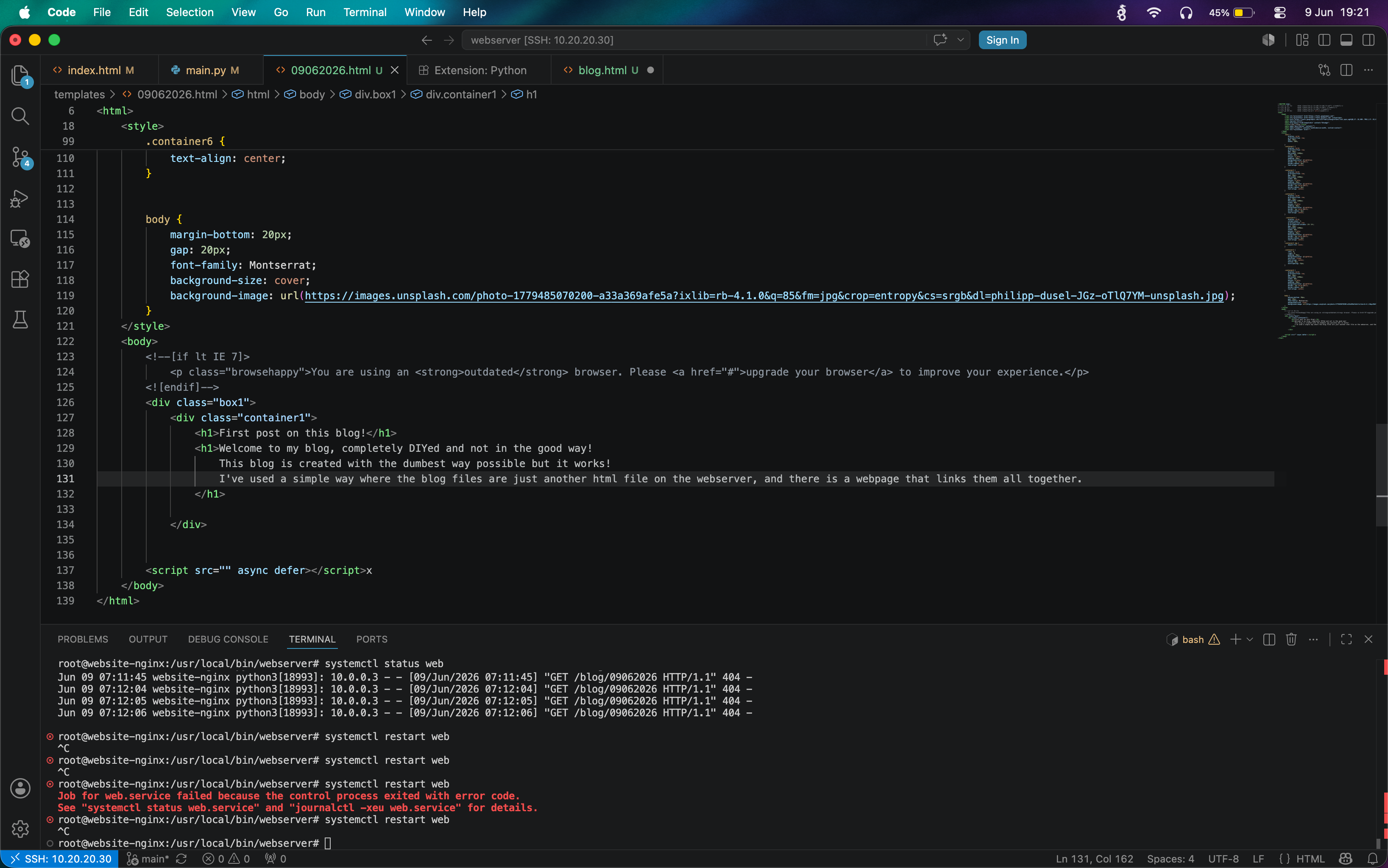The image size is (1388, 868).
Task: Click breadcrumb 09062026.html
Action: (x=177, y=94)
